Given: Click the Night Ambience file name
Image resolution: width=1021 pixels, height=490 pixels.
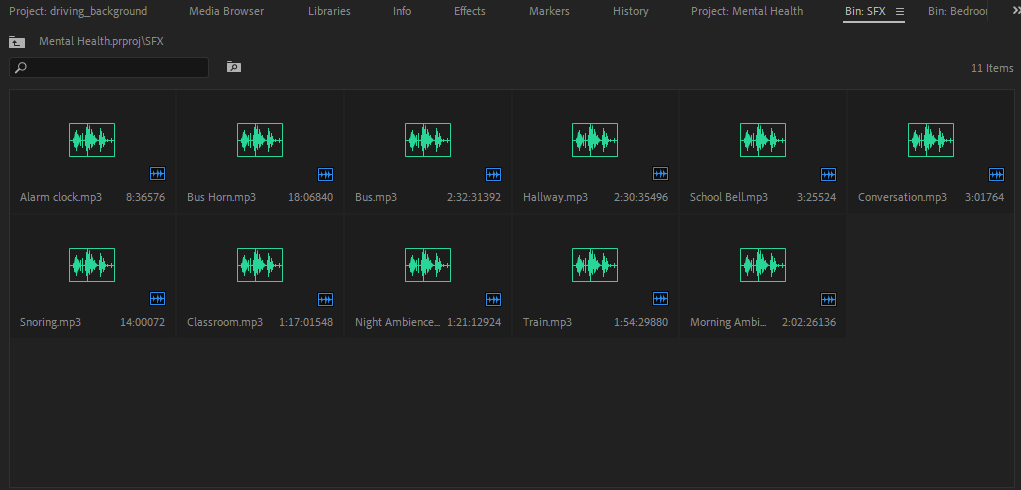Looking at the screenshot, I should point(398,322).
